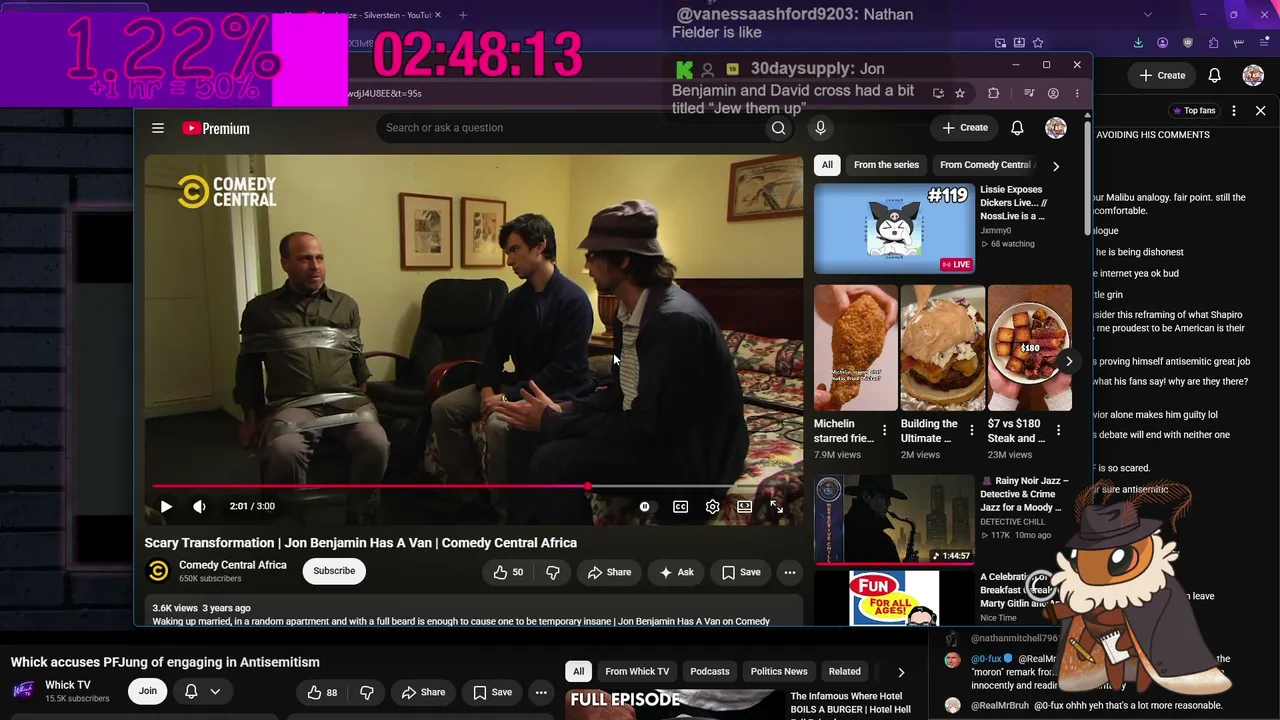The height and width of the screenshot is (720, 1280).
Task: Dislike the Jon Benjamin Has A Van video
Action: click(553, 572)
